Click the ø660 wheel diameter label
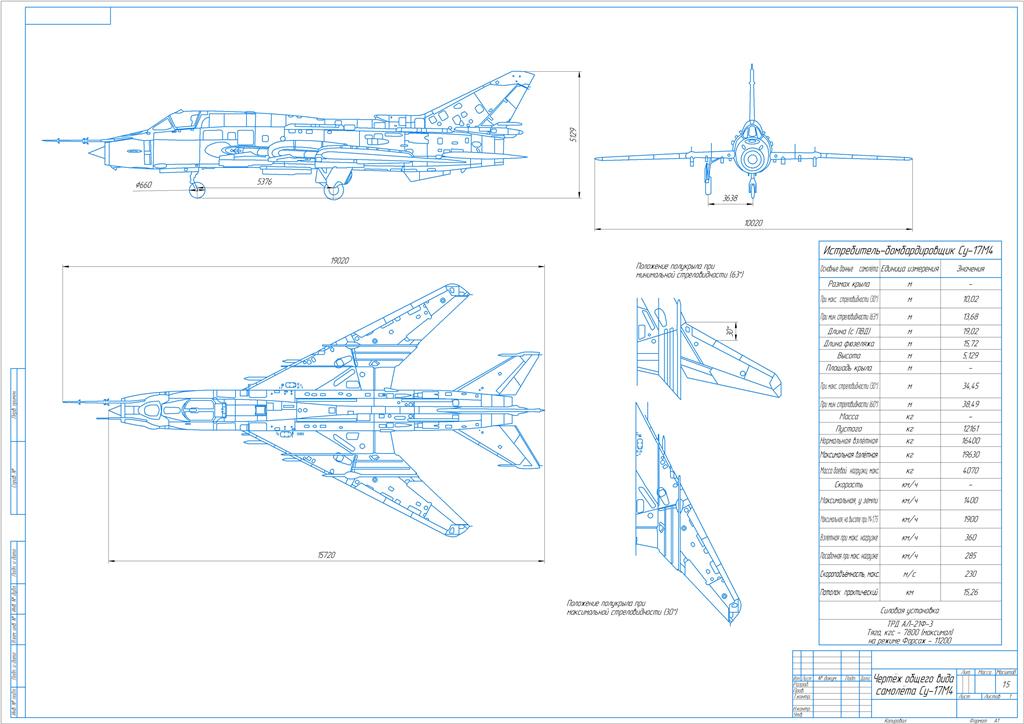1024x724 pixels. (143, 185)
